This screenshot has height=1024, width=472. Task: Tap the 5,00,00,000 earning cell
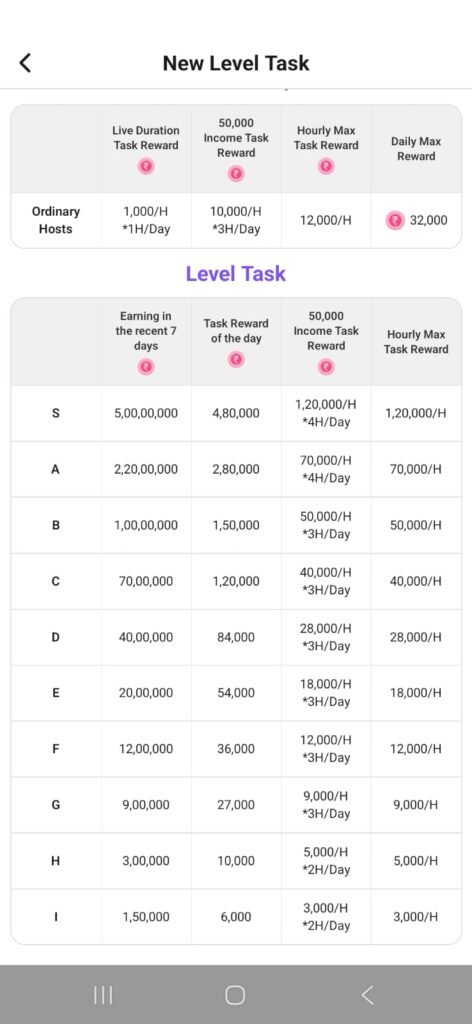146,413
